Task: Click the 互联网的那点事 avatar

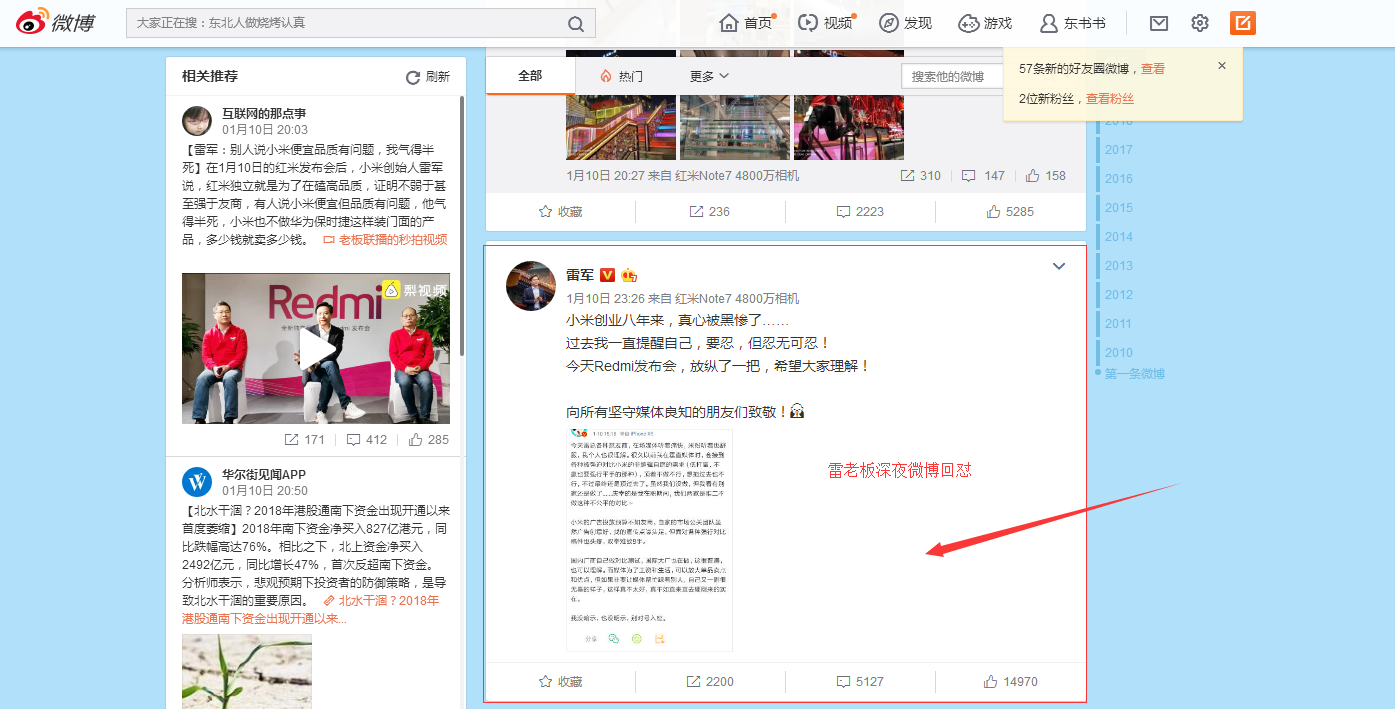Action: pyautogui.click(x=197, y=121)
